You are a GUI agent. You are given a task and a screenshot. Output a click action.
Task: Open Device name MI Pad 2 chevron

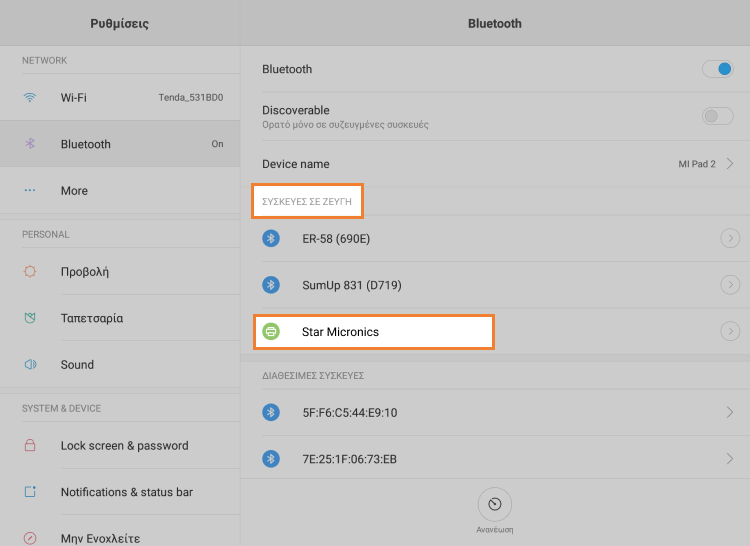(730, 163)
